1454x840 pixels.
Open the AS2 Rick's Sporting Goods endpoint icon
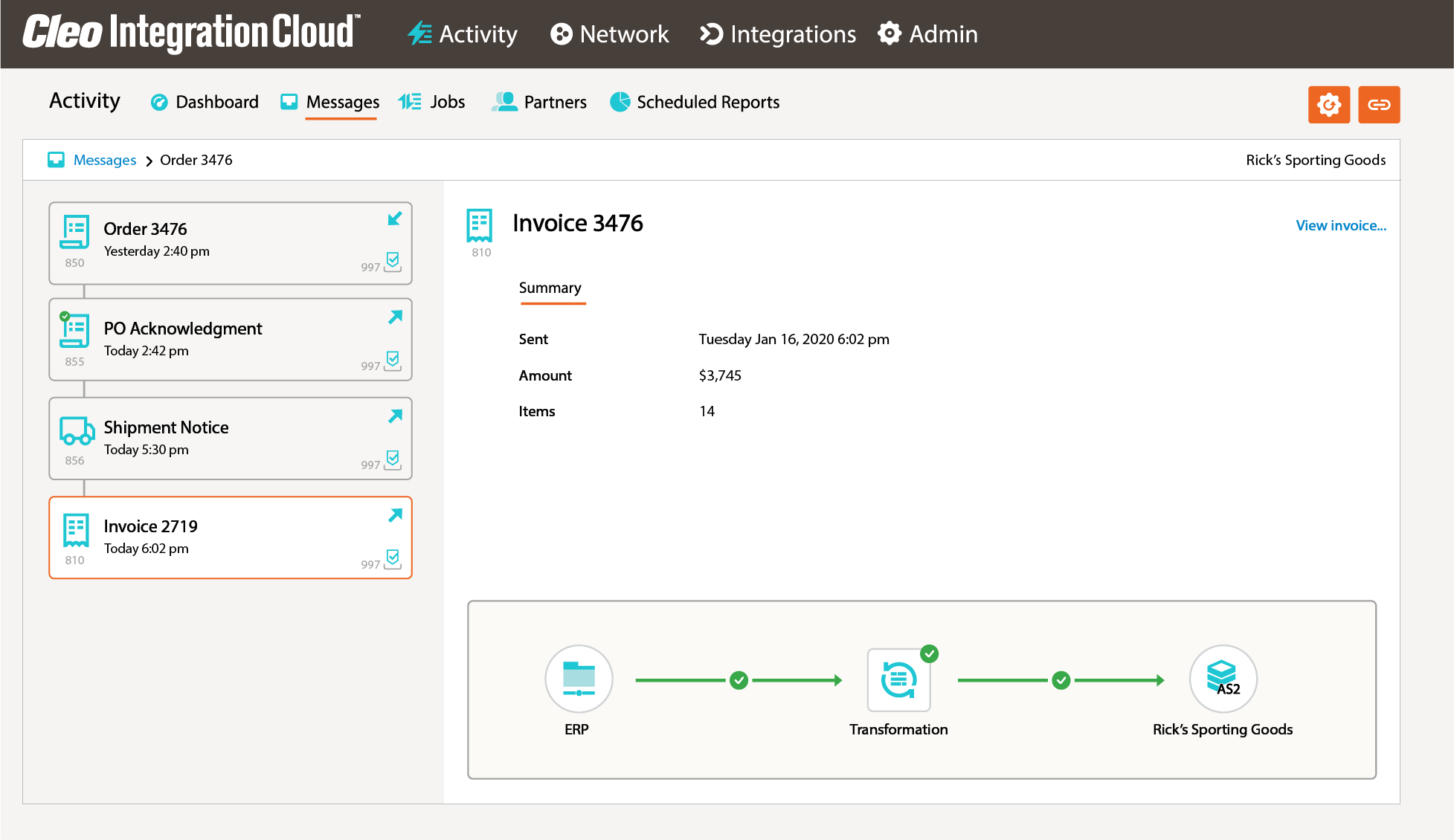point(1223,679)
